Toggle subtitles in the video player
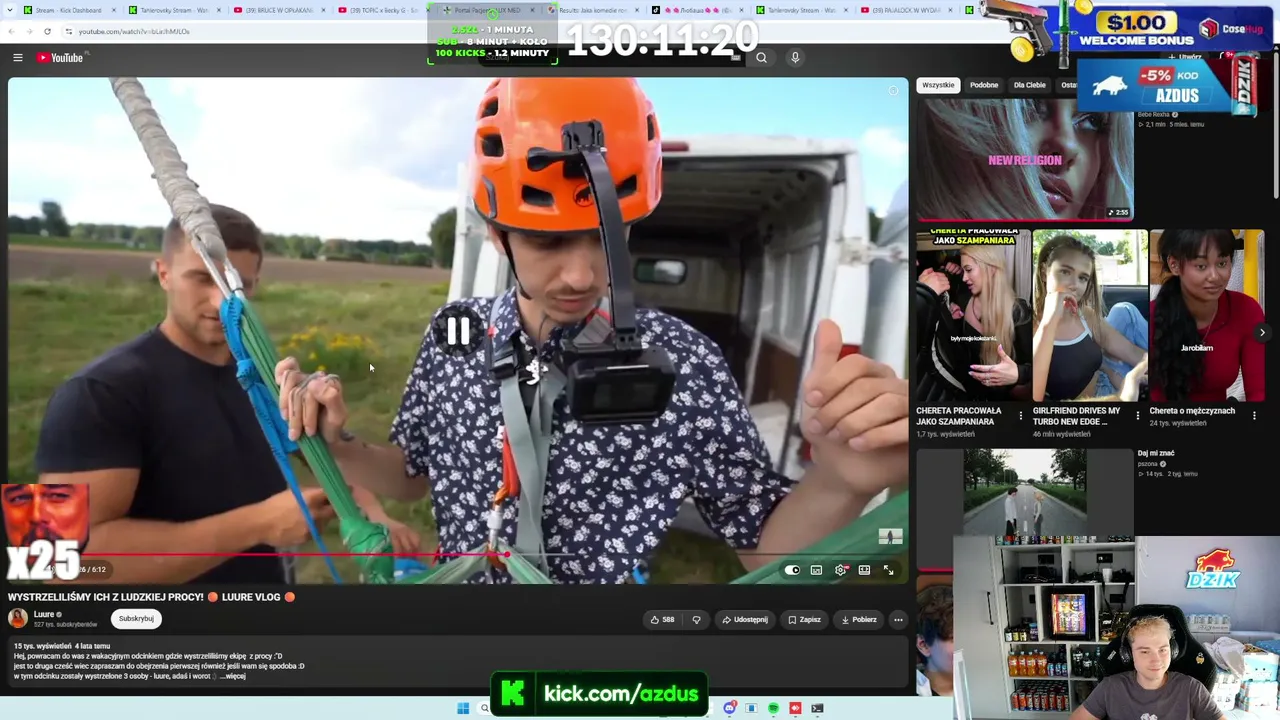 coord(816,570)
